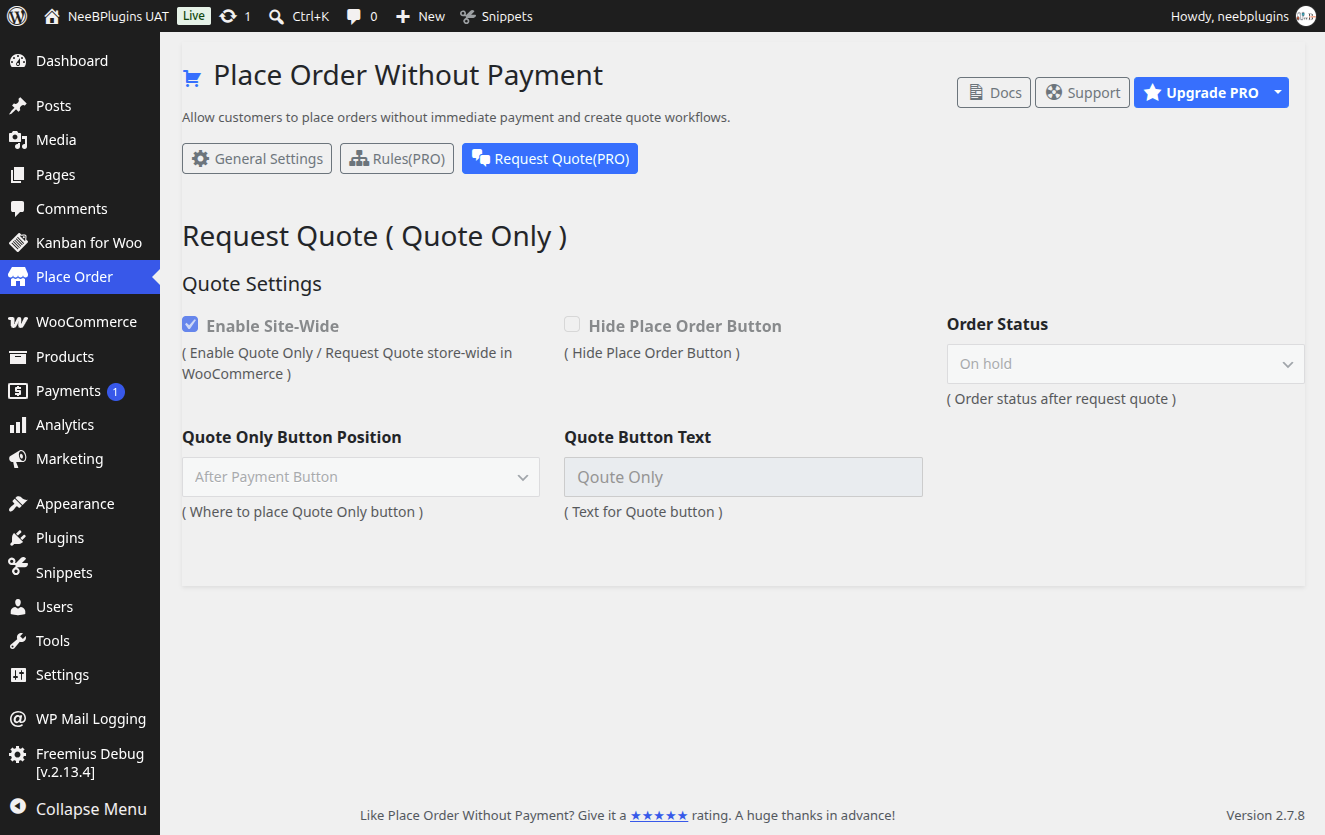Open the Place Order sidebar menu
The height and width of the screenshot is (835, 1325).
pyautogui.click(x=80, y=277)
